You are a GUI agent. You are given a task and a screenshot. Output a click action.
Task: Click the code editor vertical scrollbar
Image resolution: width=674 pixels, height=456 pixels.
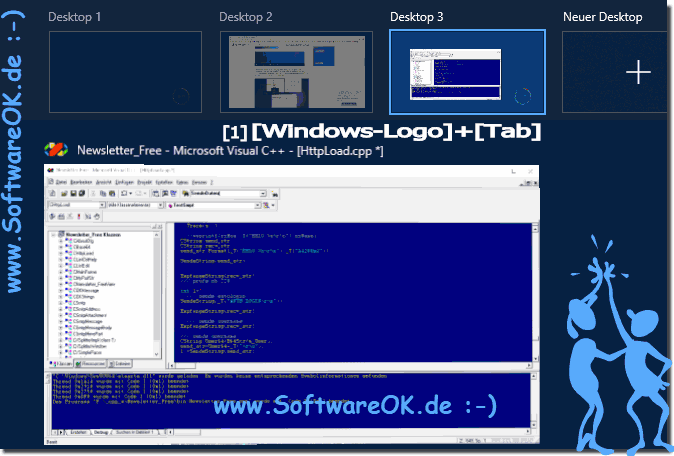click(535, 292)
